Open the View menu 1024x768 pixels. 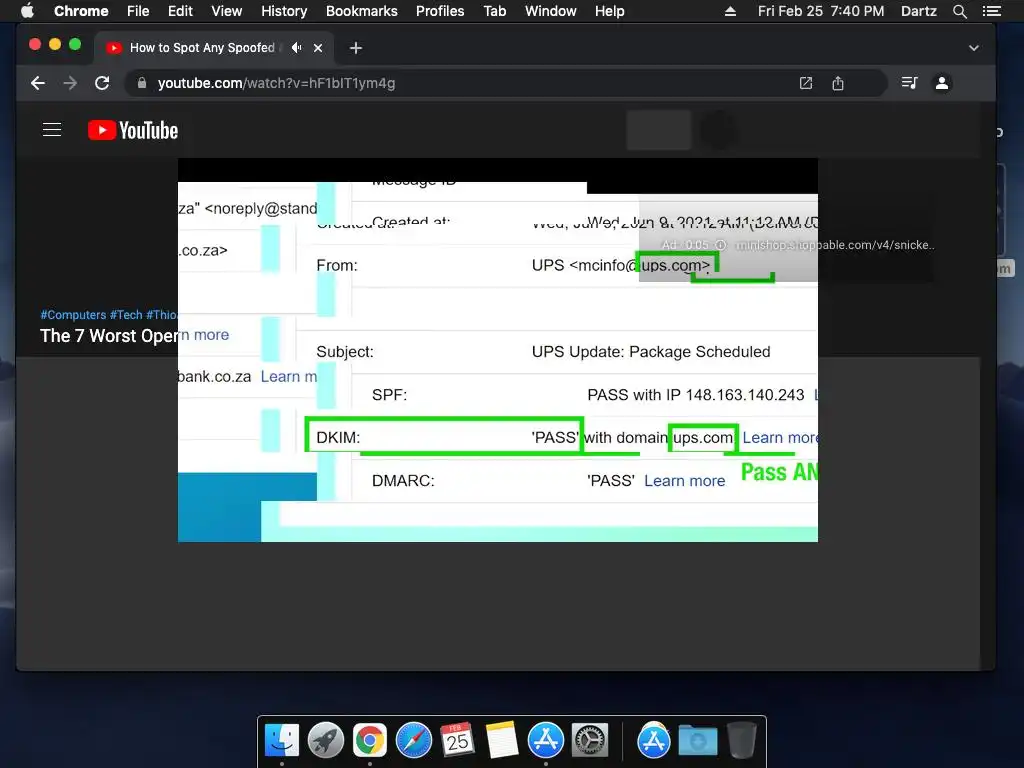[227, 11]
